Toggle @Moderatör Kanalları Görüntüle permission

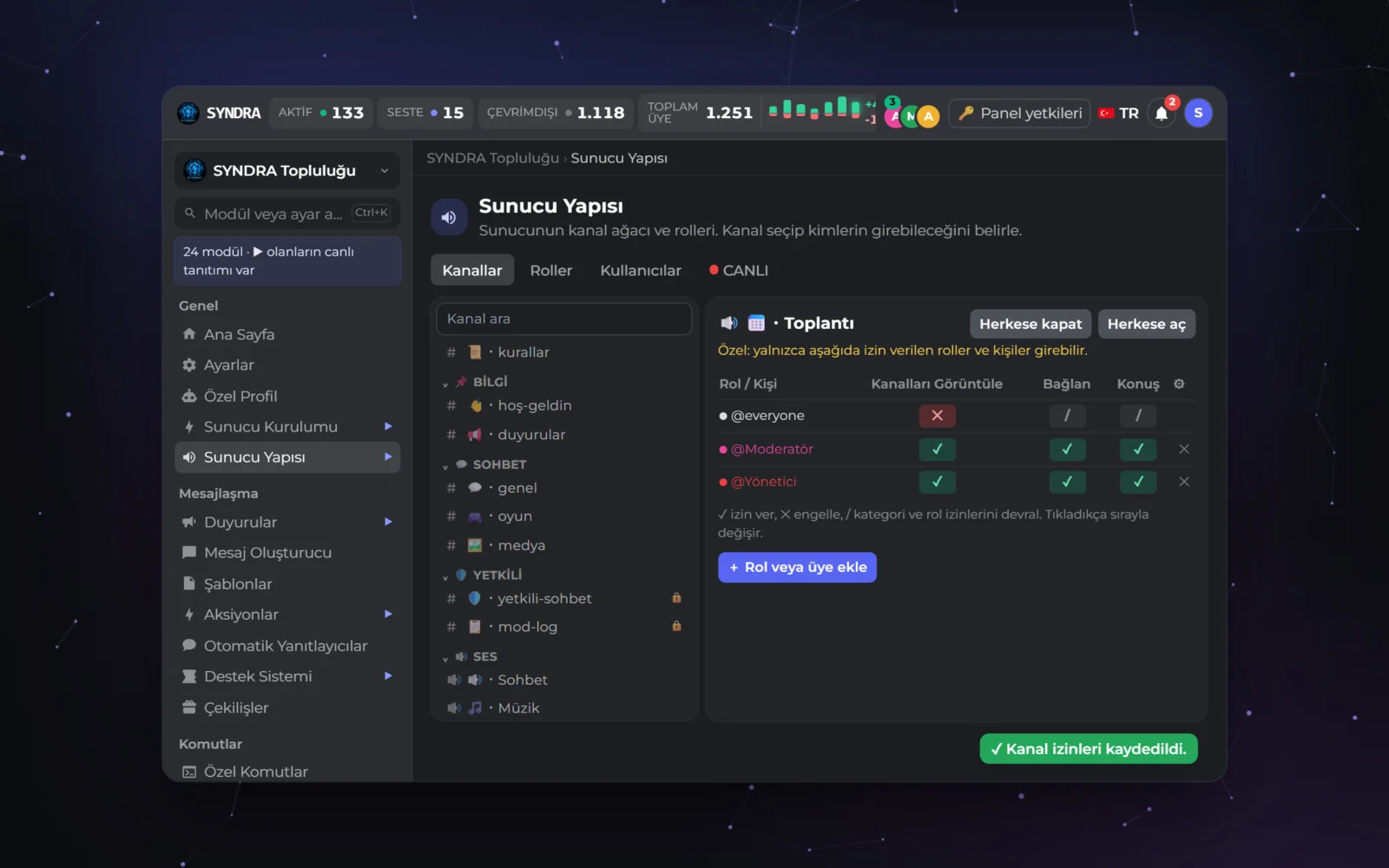click(937, 449)
